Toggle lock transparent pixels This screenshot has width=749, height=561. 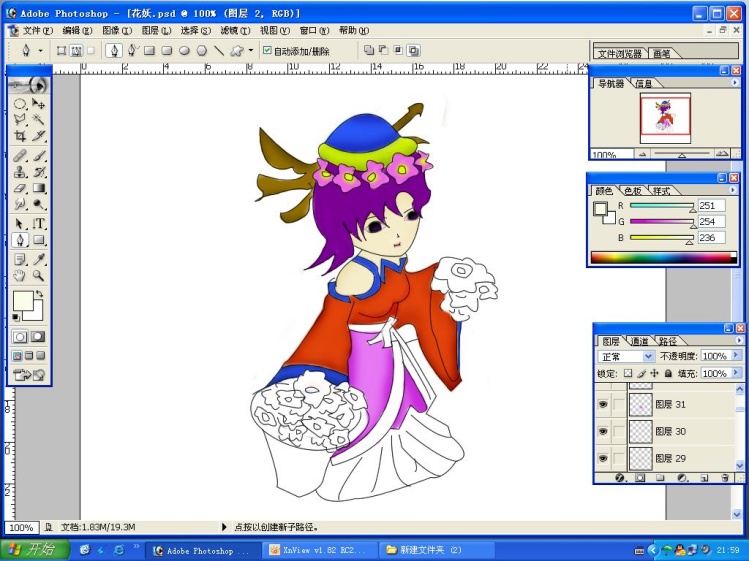pyautogui.click(x=628, y=373)
